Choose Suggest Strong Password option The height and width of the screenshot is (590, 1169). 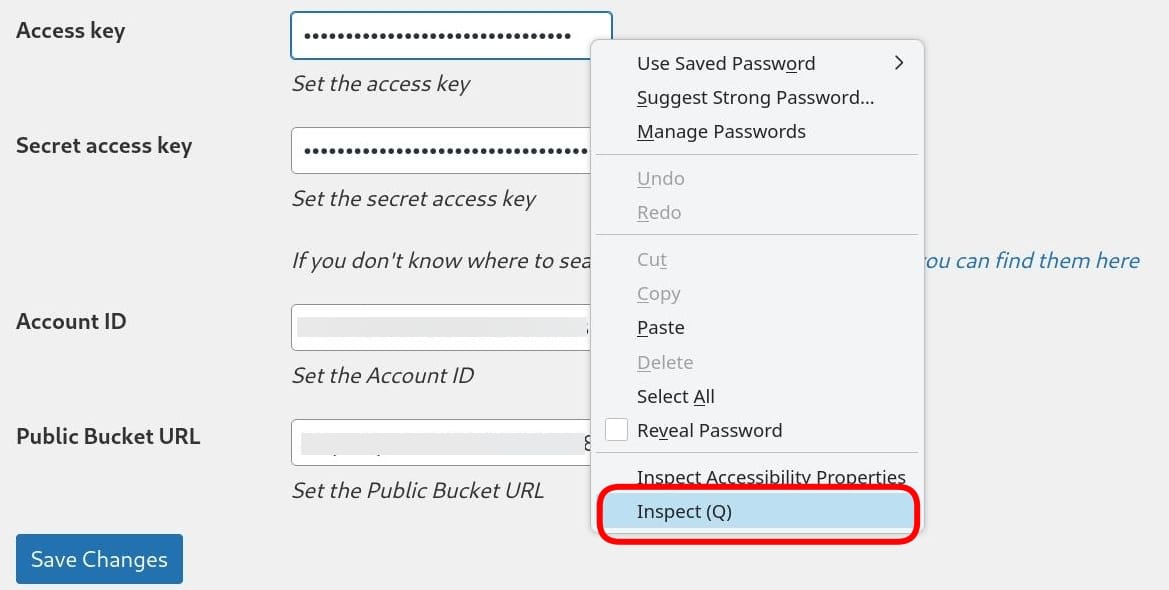755,98
